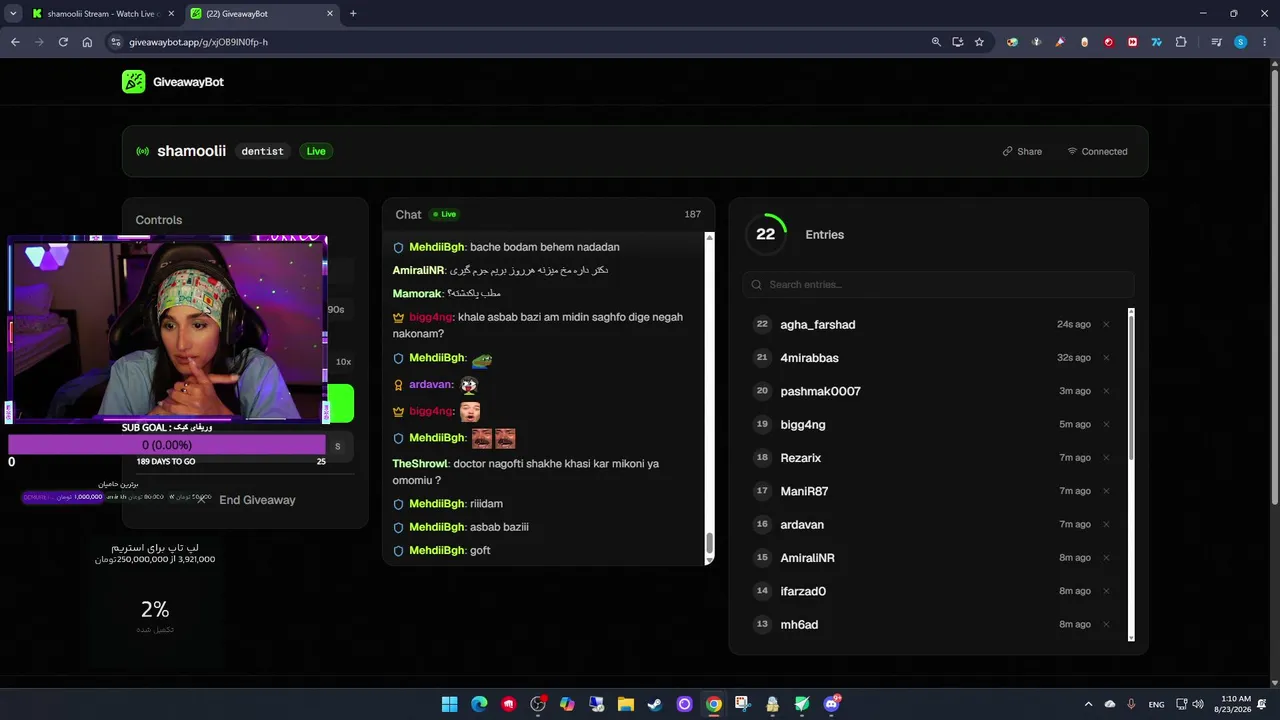Remove agha_farshad entry with its X
The width and height of the screenshot is (1280, 720).
[x=1106, y=324]
